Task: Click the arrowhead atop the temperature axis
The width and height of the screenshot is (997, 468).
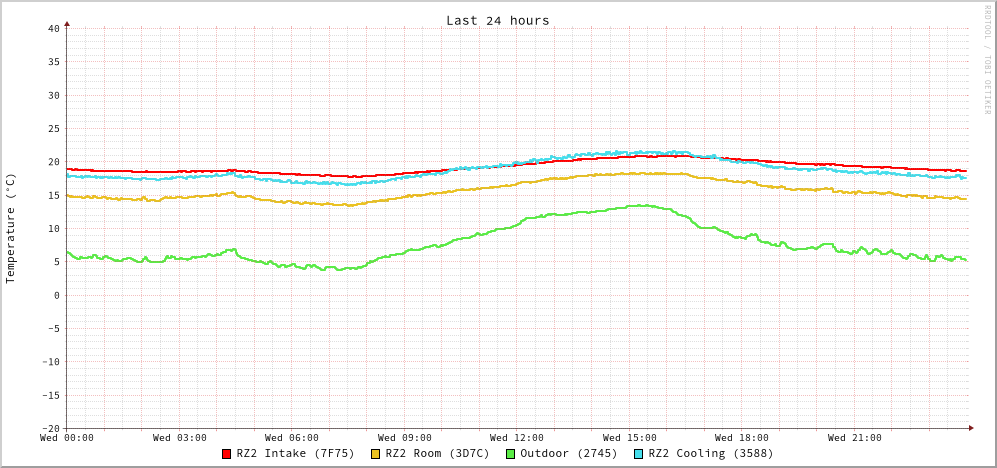Action: tap(67, 22)
